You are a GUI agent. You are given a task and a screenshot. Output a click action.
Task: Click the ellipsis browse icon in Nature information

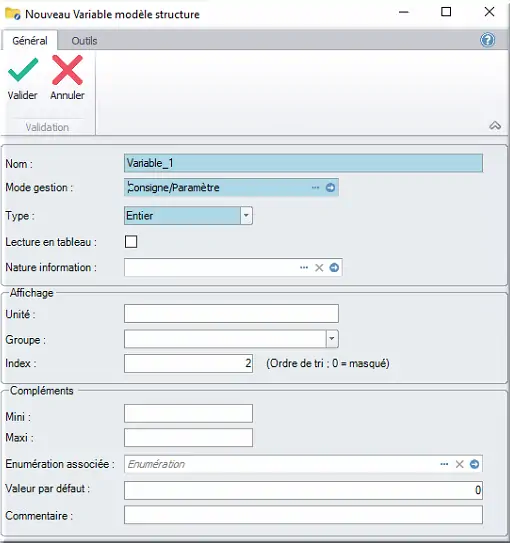[304, 268]
